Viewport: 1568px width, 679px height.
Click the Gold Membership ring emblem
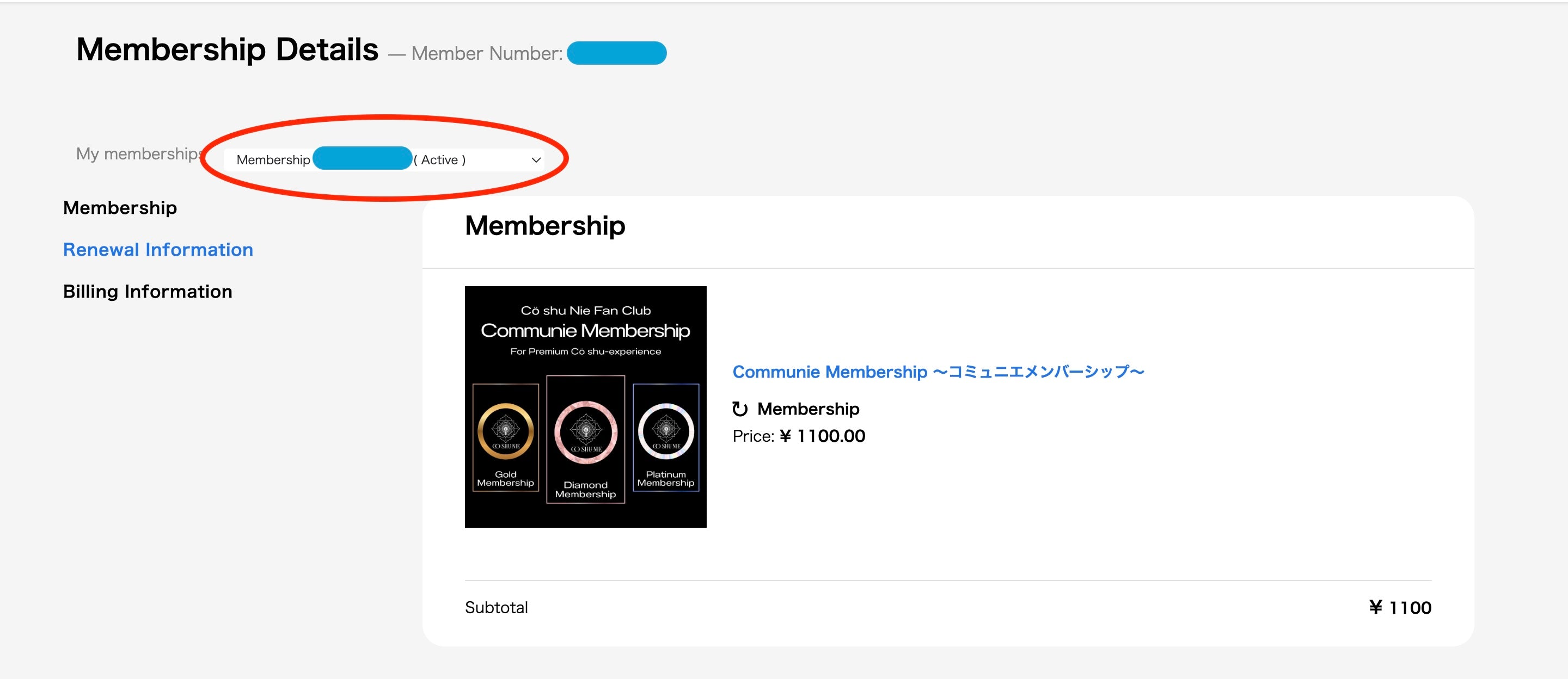505,431
